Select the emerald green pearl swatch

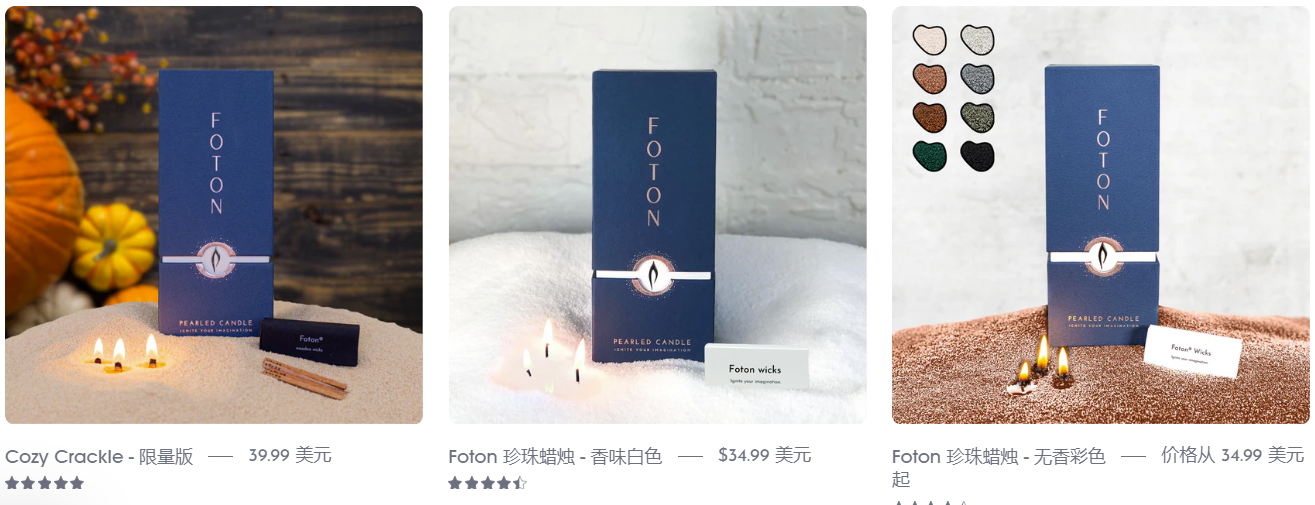[930, 155]
